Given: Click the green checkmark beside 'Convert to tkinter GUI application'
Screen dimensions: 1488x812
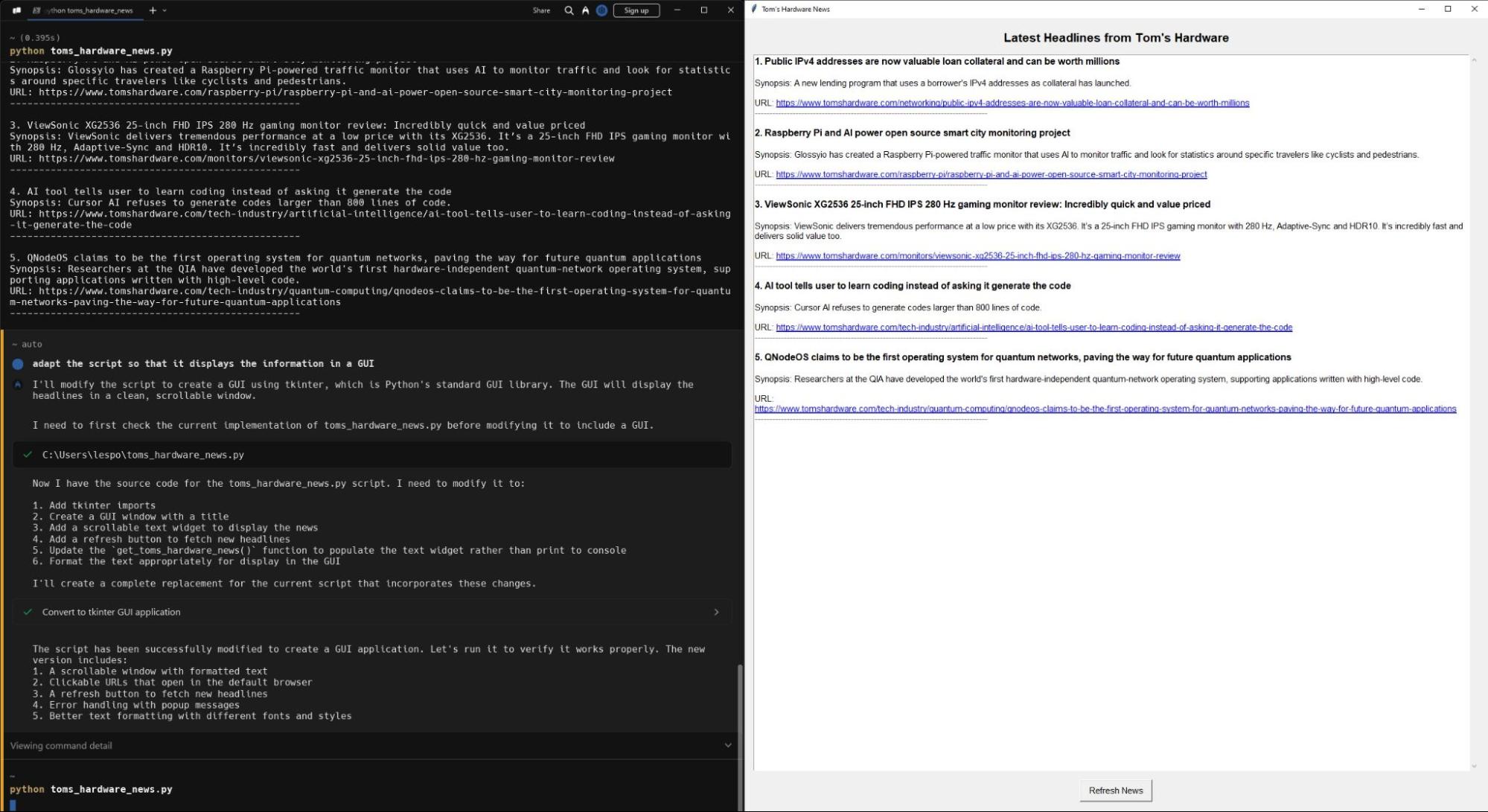Looking at the screenshot, I should click(28, 612).
